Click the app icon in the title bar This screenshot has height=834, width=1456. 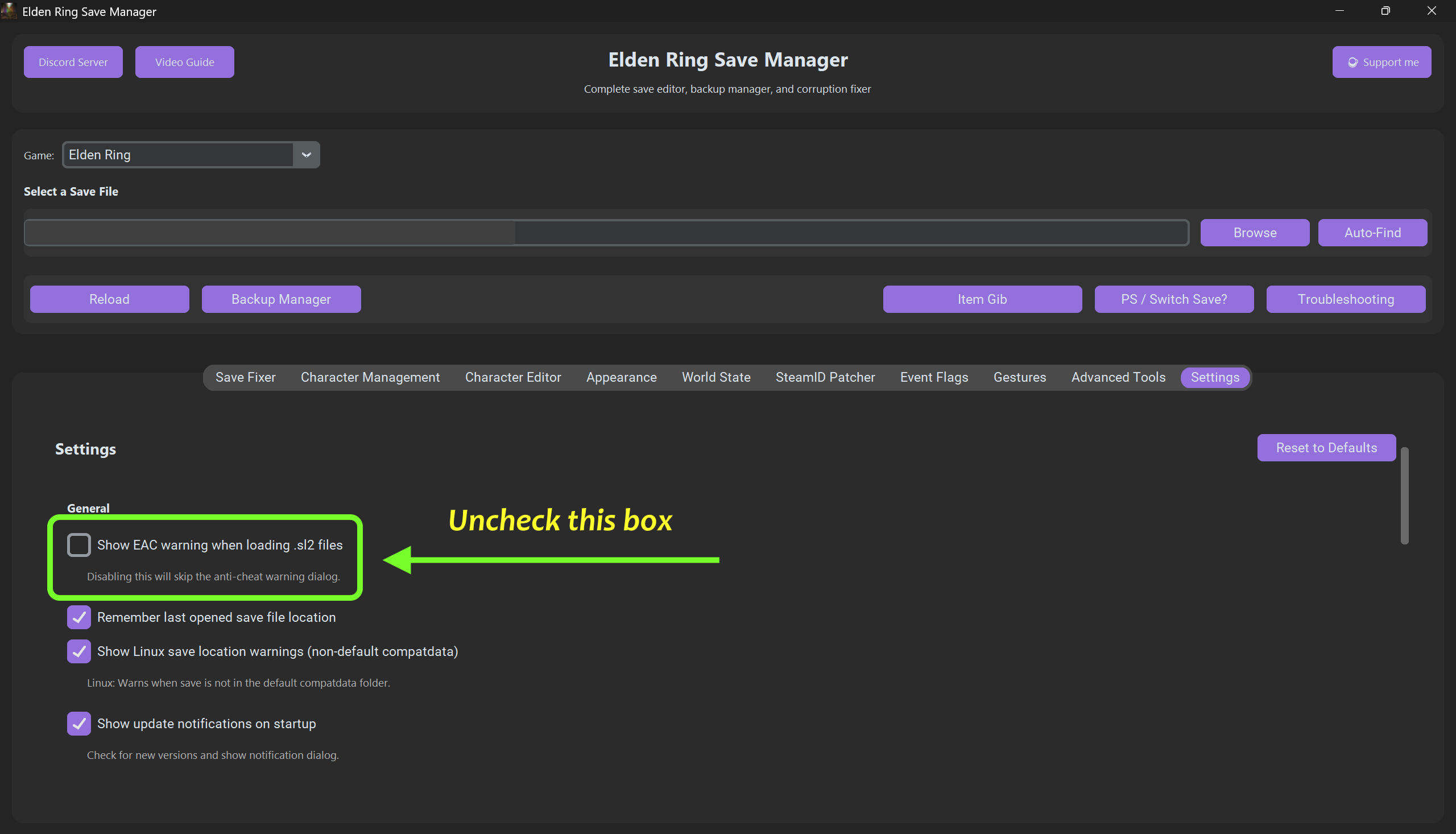(x=9, y=11)
